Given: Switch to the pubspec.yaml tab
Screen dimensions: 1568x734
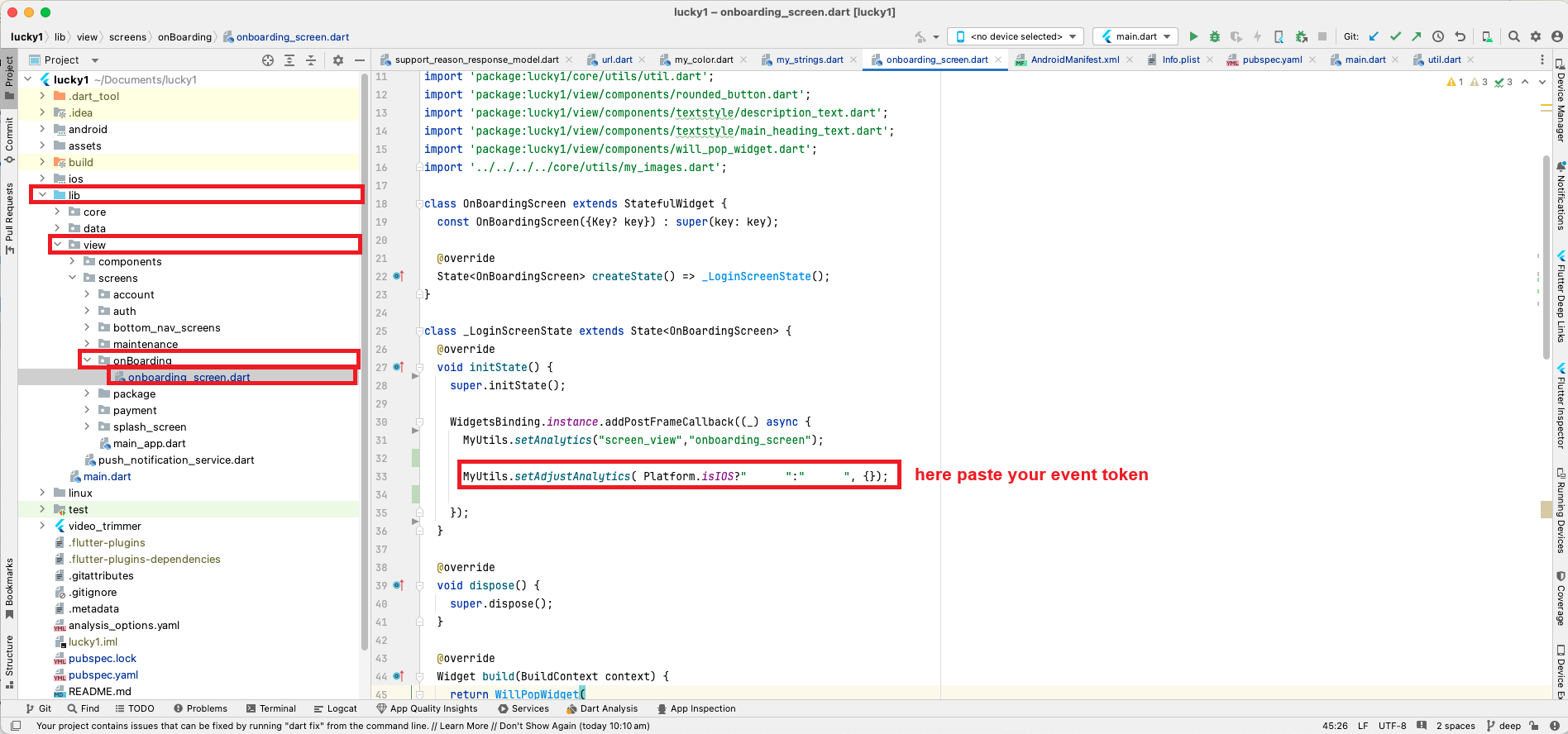Looking at the screenshot, I should (x=1271, y=60).
